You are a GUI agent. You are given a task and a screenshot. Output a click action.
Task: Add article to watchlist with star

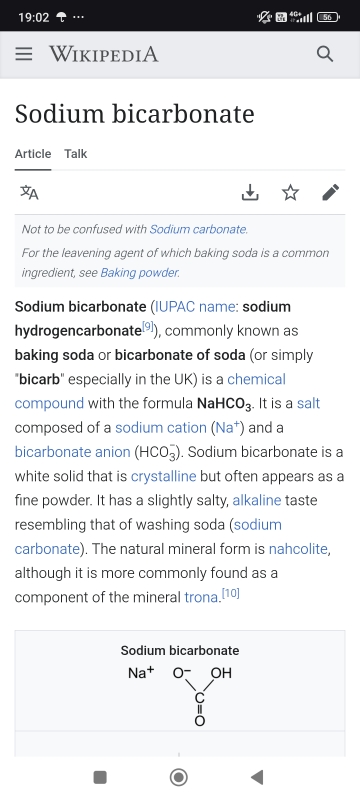(x=290, y=193)
